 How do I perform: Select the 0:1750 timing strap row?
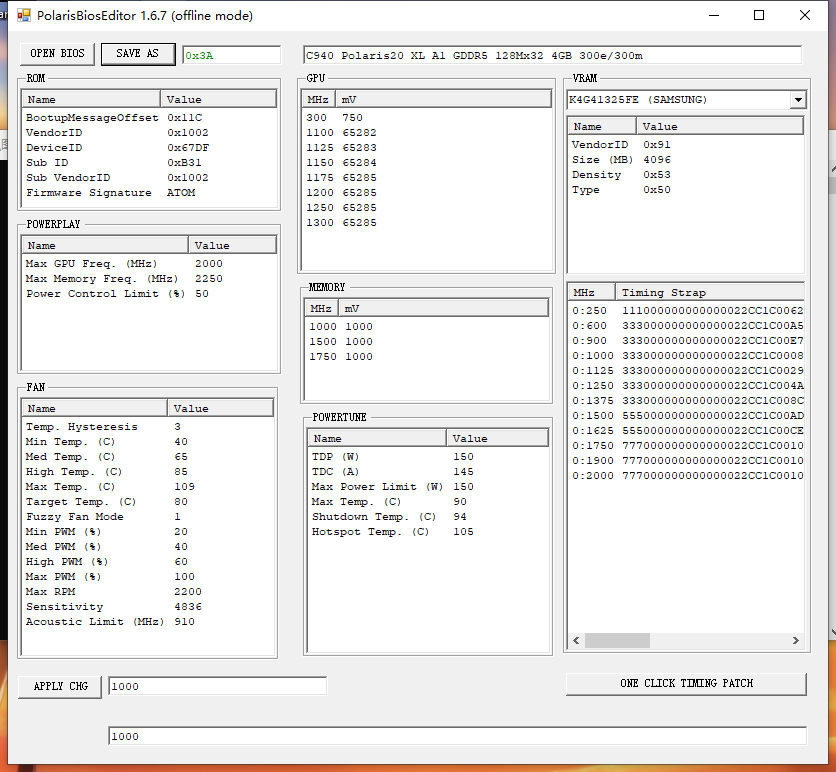click(687, 445)
